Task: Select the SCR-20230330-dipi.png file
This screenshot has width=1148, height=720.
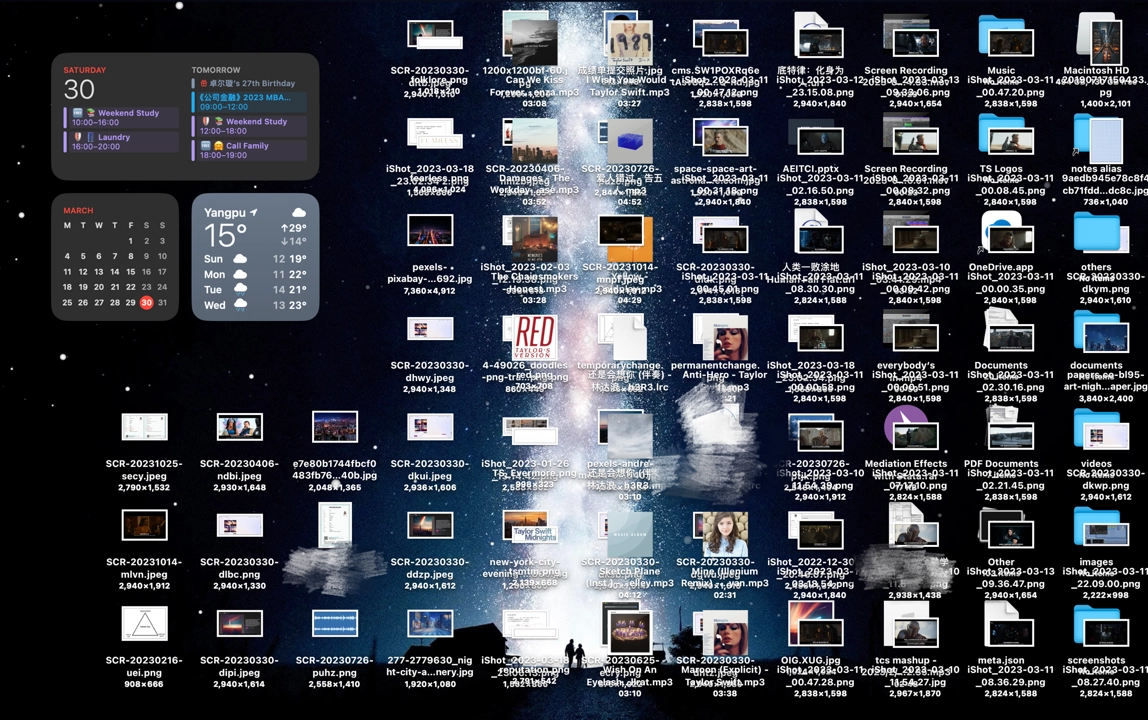Action: click(239, 625)
